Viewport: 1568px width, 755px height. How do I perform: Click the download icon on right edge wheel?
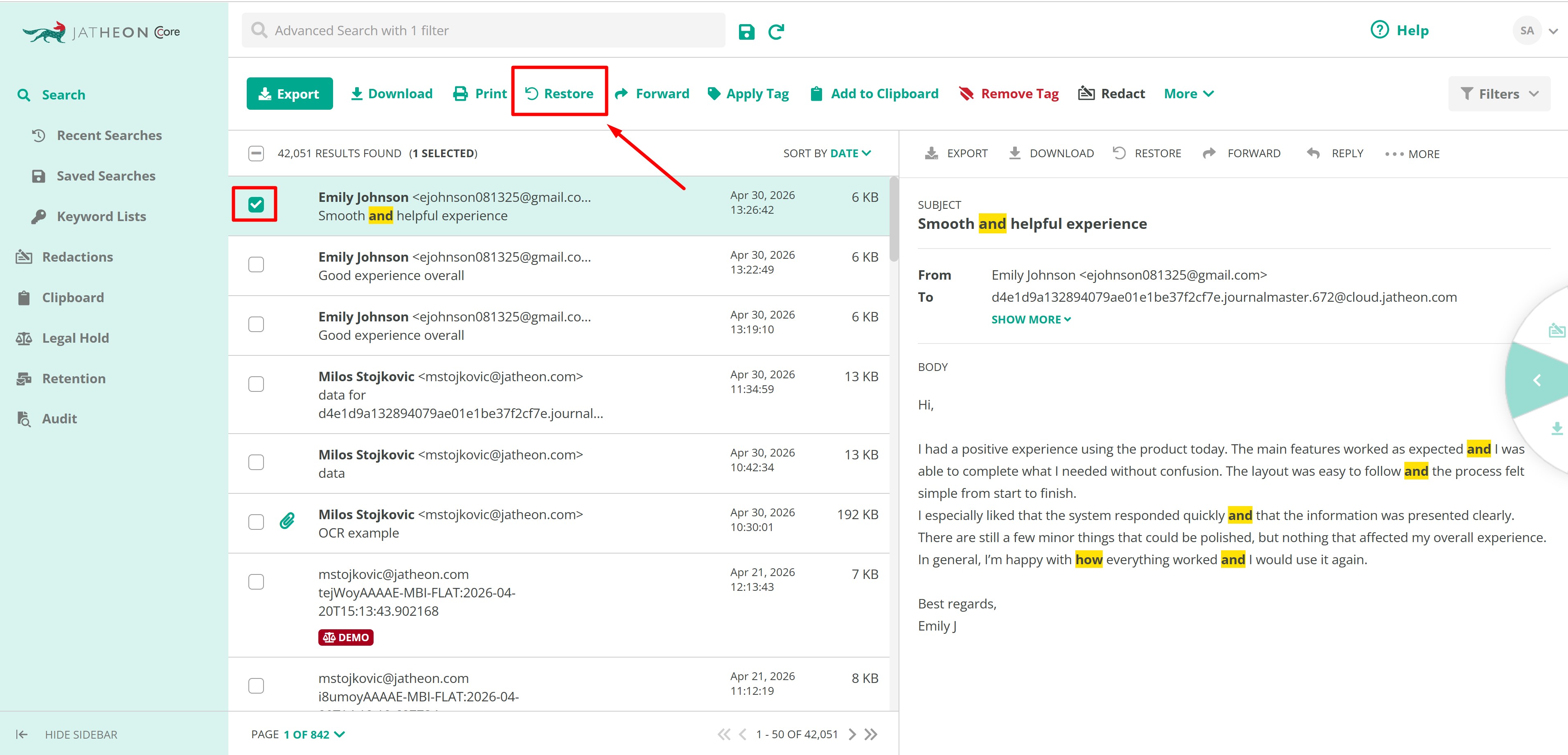[1557, 429]
